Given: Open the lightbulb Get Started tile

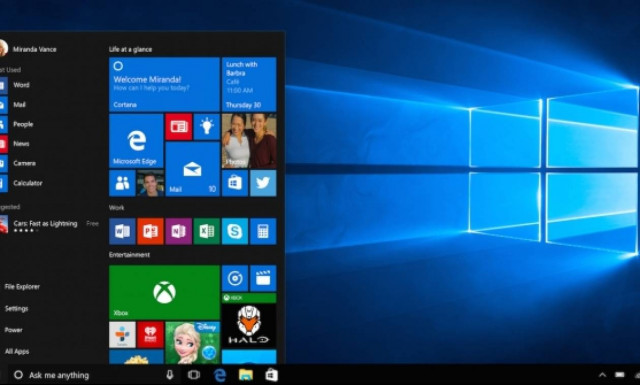Looking at the screenshot, I should [x=207, y=127].
